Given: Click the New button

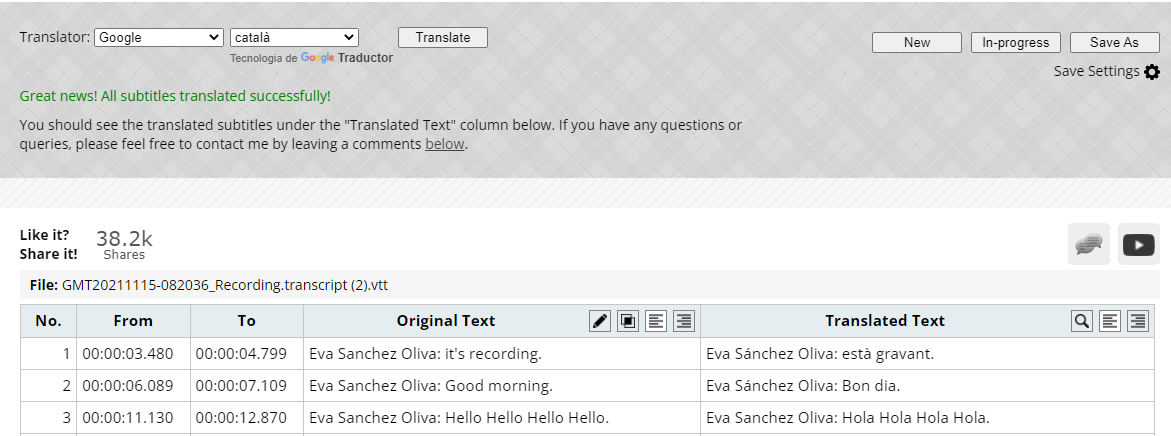Looking at the screenshot, I should (x=916, y=42).
